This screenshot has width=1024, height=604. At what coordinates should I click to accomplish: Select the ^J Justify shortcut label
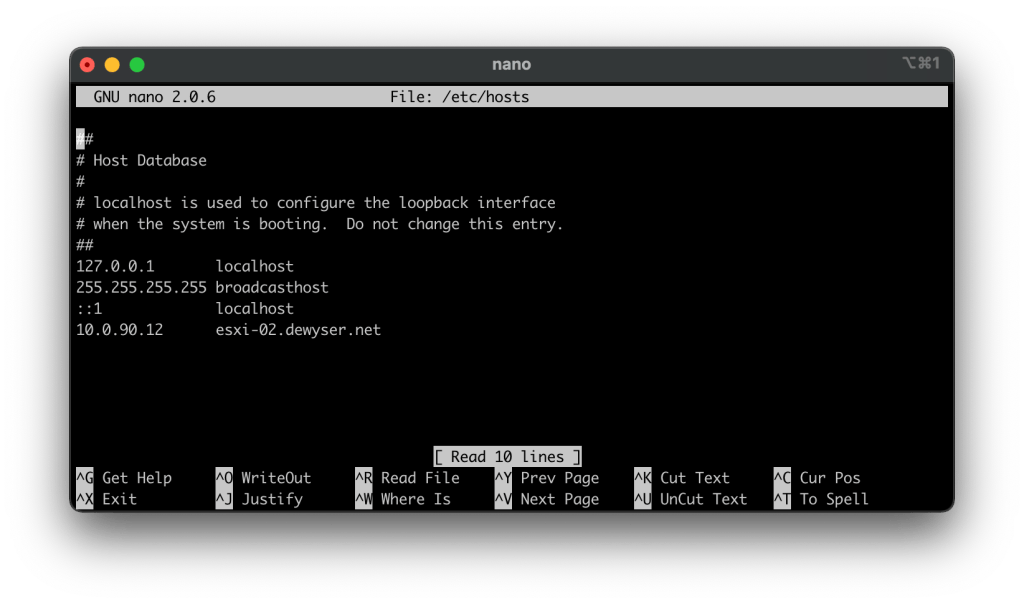pos(259,499)
